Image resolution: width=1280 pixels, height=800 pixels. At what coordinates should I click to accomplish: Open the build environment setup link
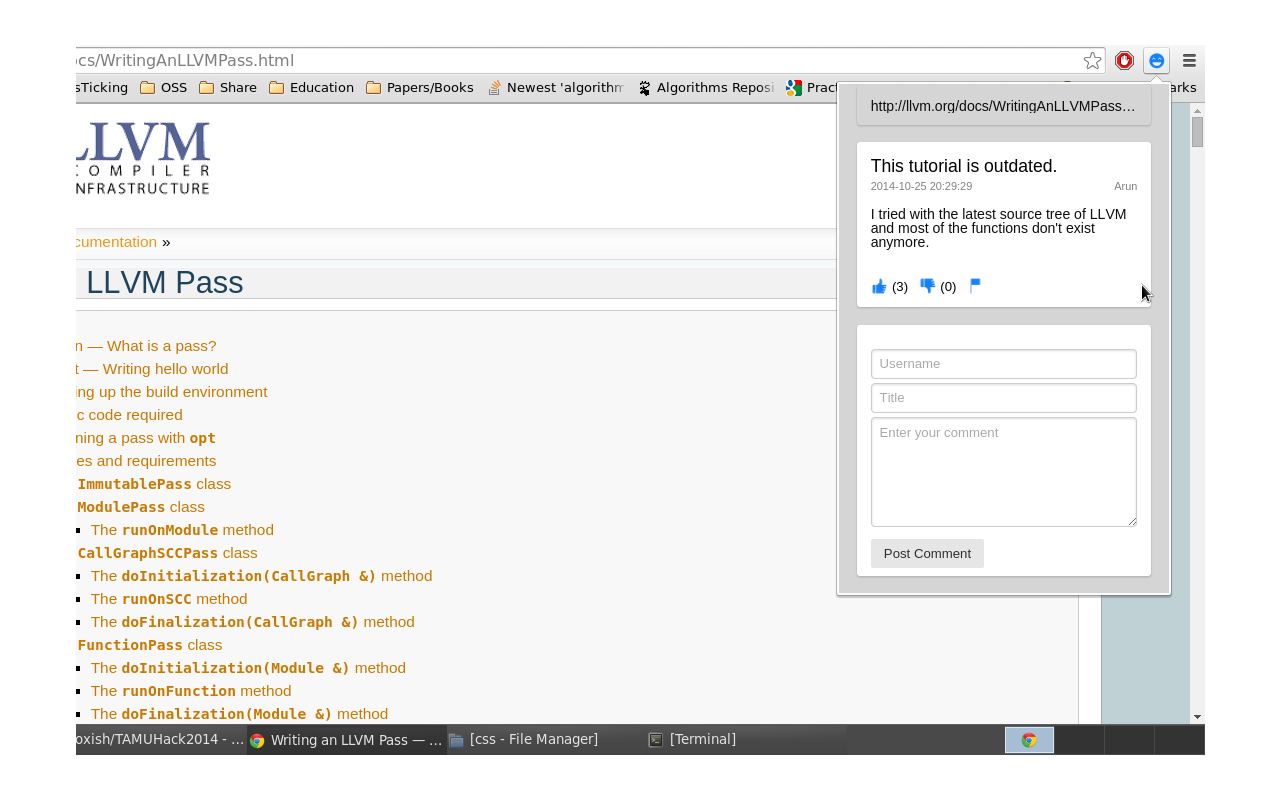click(172, 392)
